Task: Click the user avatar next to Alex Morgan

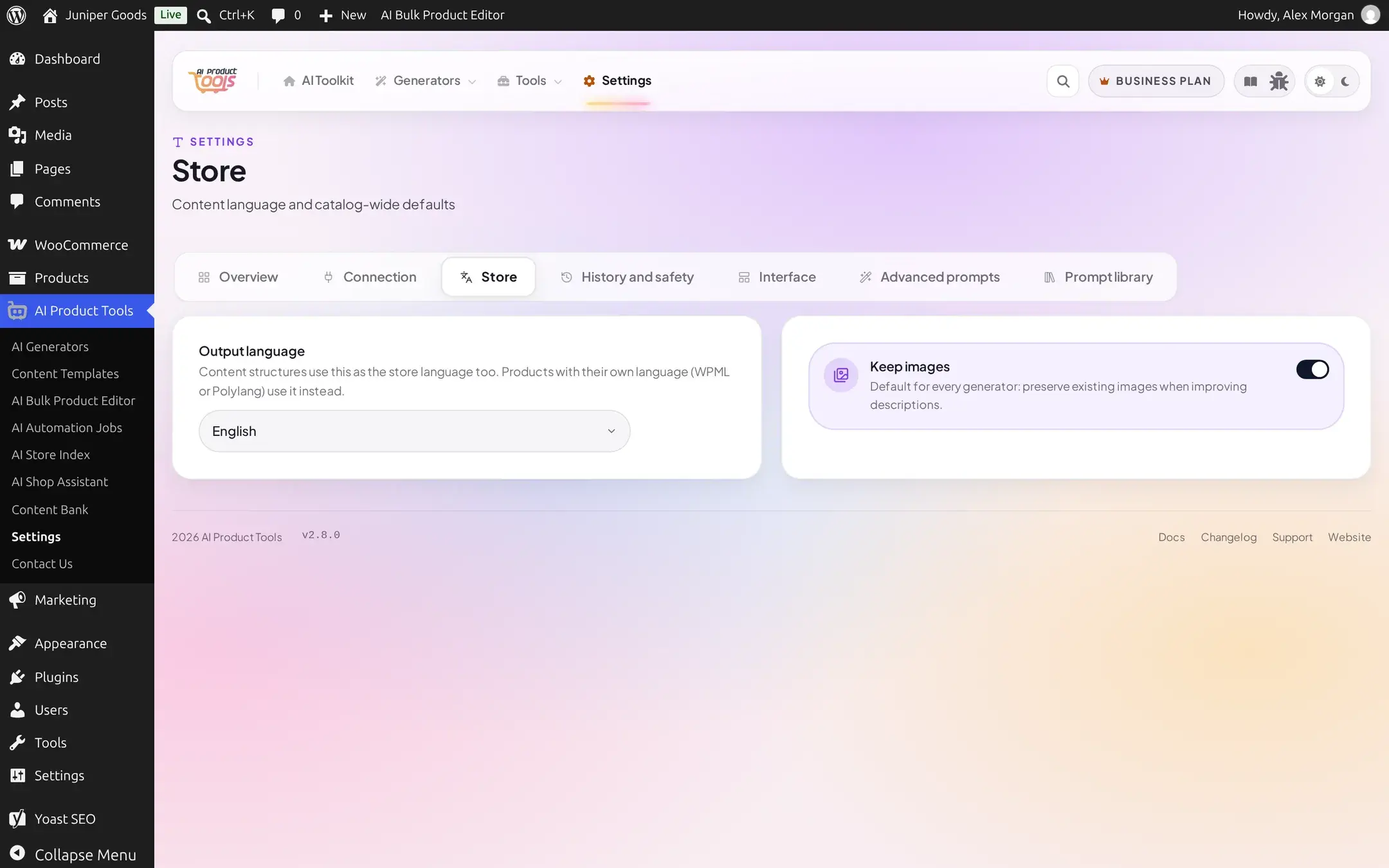Action: point(1370,15)
